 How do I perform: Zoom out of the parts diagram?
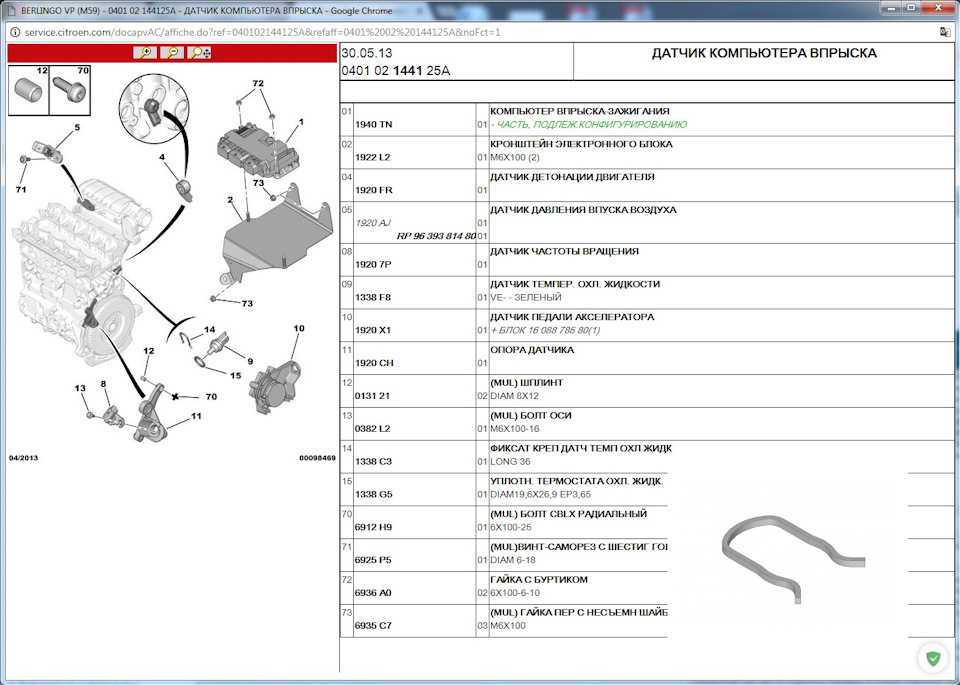(x=172, y=53)
